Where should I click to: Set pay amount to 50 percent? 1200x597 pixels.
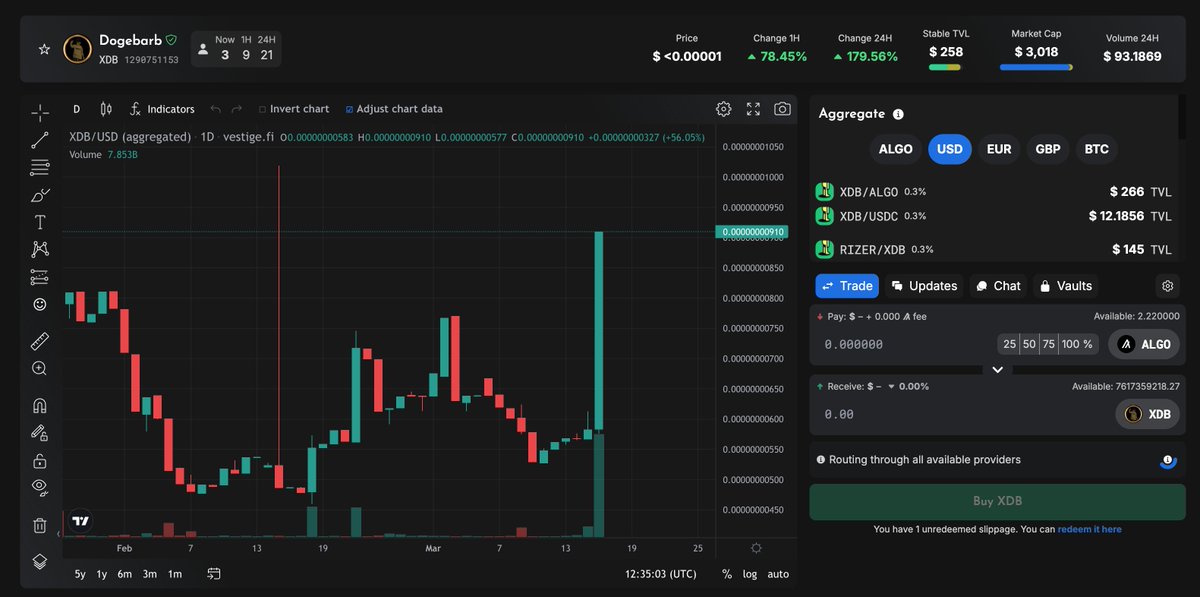1030,344
